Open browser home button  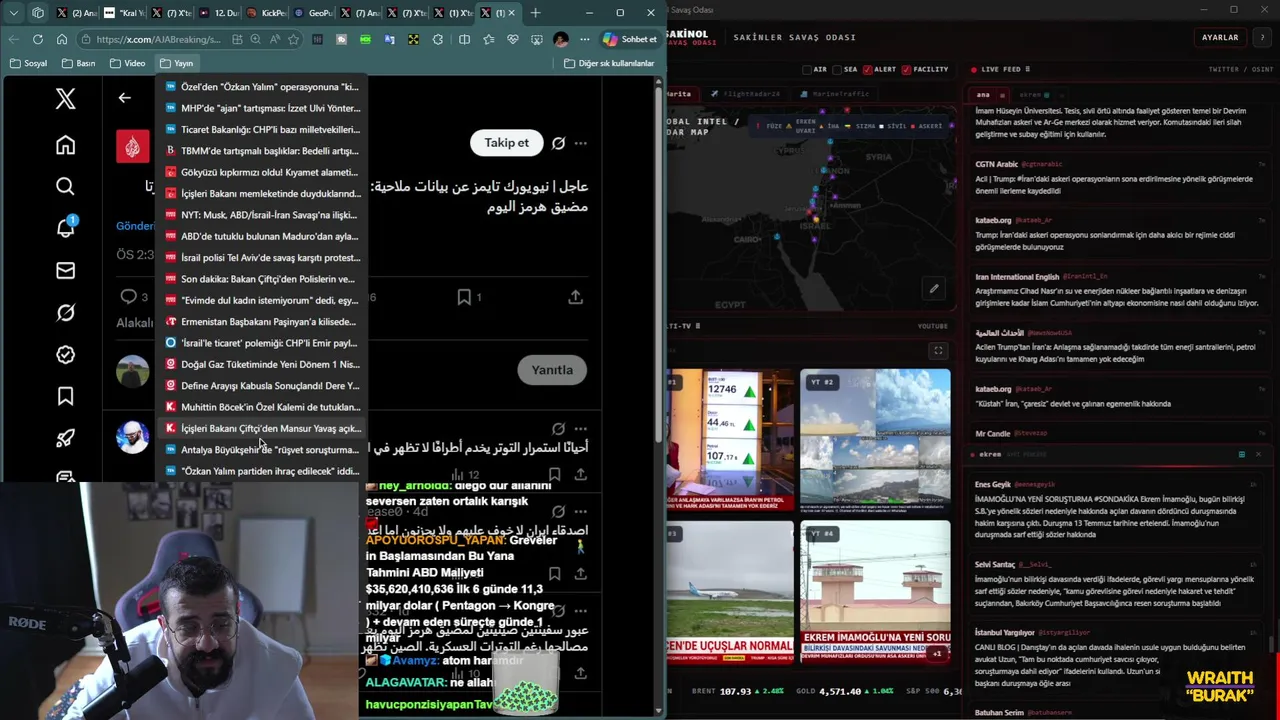pos(62,39)
